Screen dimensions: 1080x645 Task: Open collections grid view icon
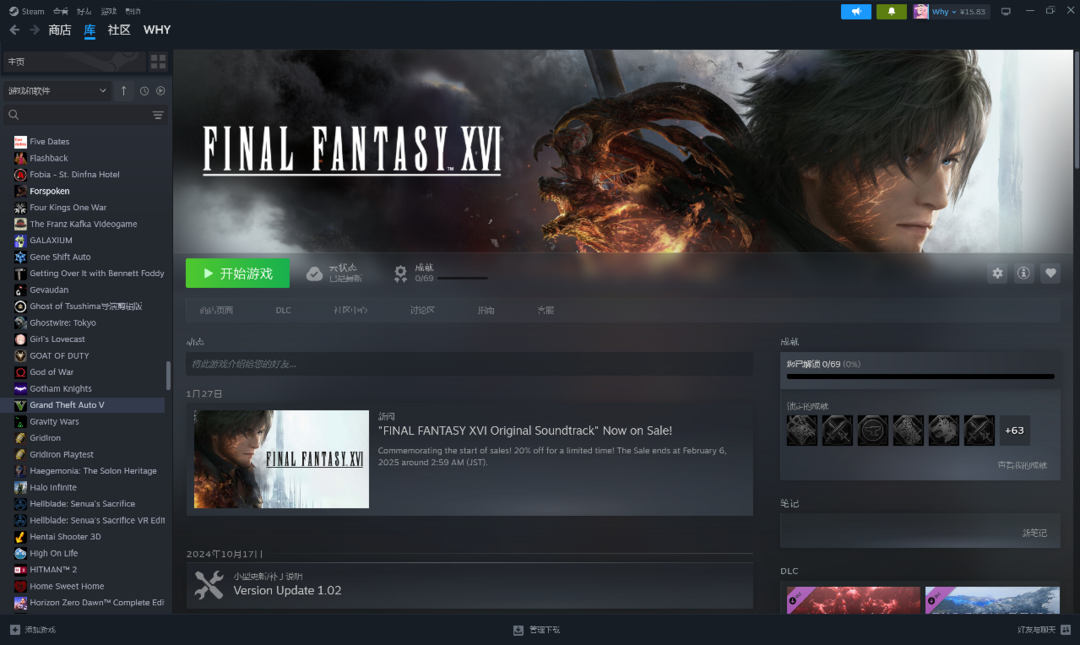tap(158, 62)
